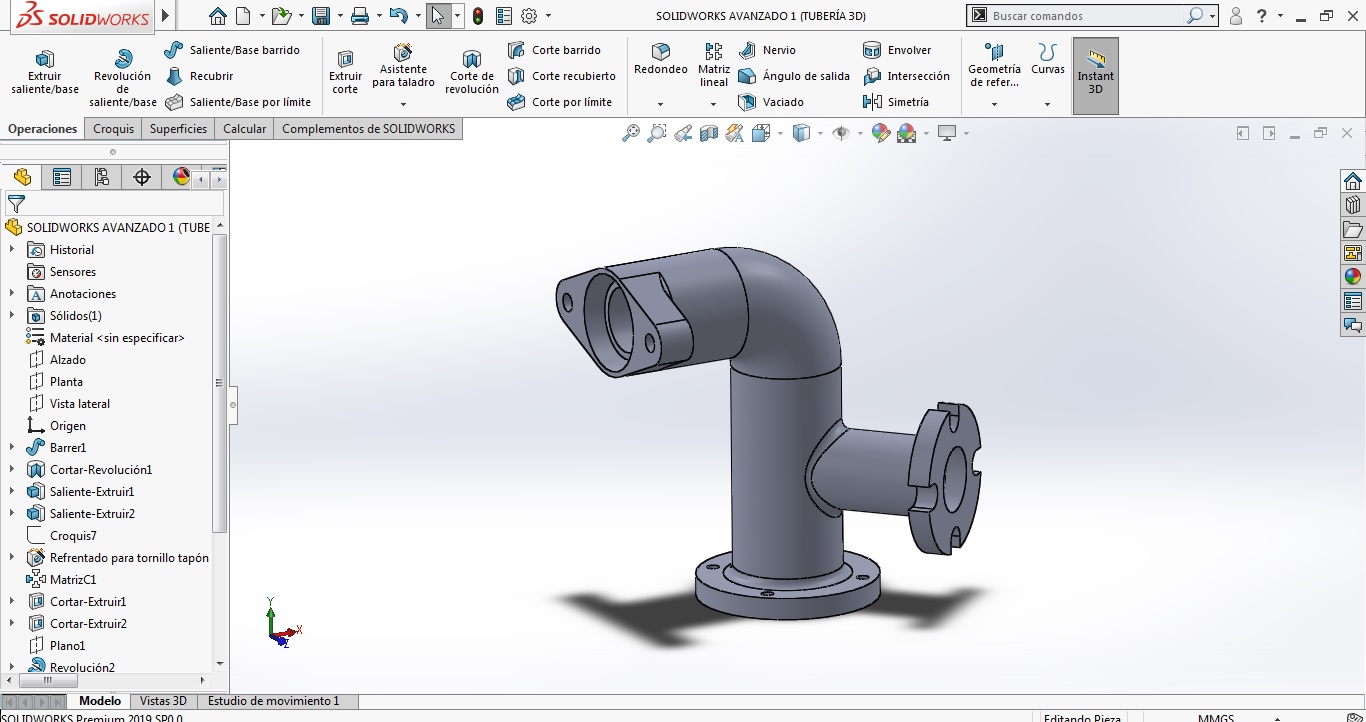Image resolution: width=1366 pixels, height=722 pixels.
Task: Toggle hide/show items eye icon
Action: 841,133
